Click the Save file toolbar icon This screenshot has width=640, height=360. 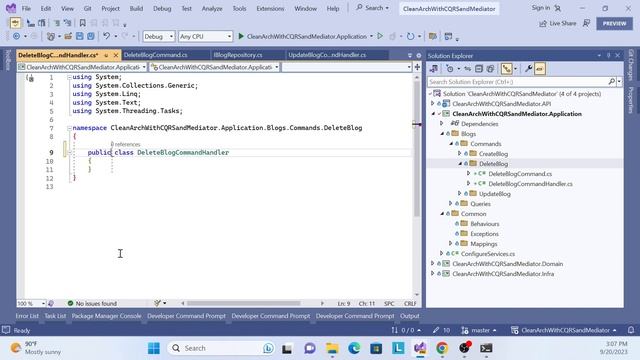80,36
